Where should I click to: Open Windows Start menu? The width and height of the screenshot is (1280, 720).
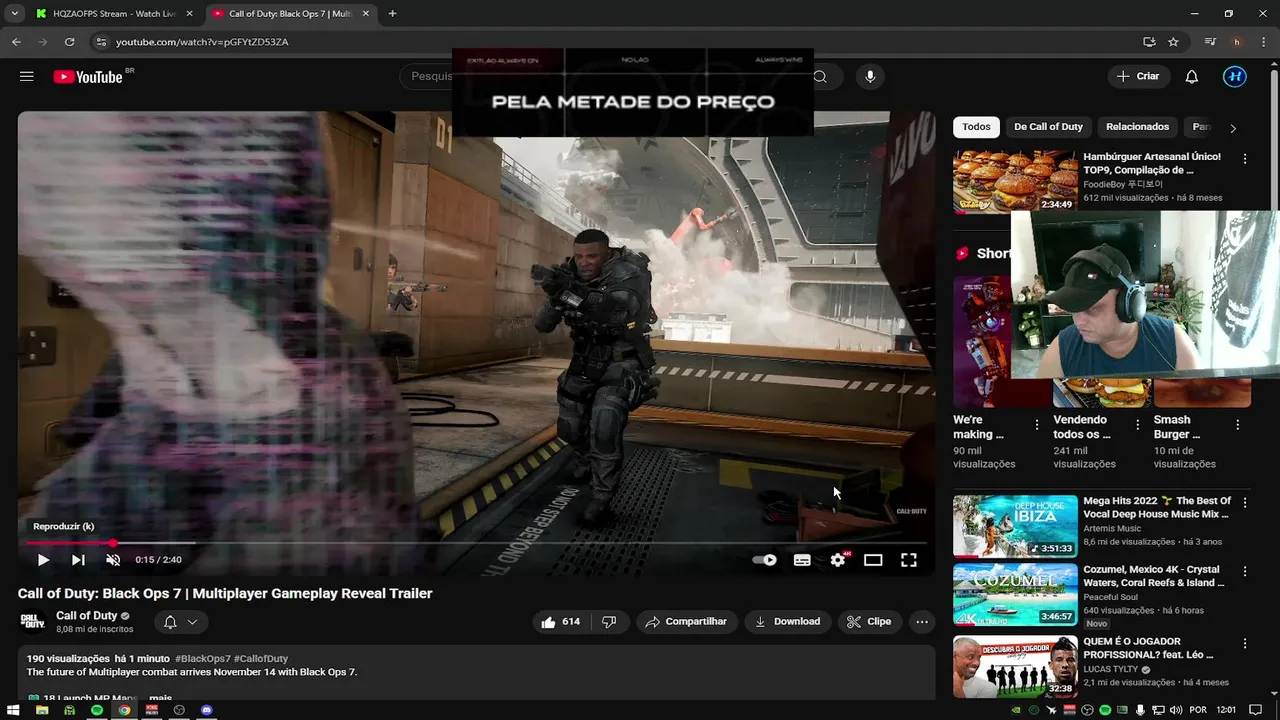14,710
